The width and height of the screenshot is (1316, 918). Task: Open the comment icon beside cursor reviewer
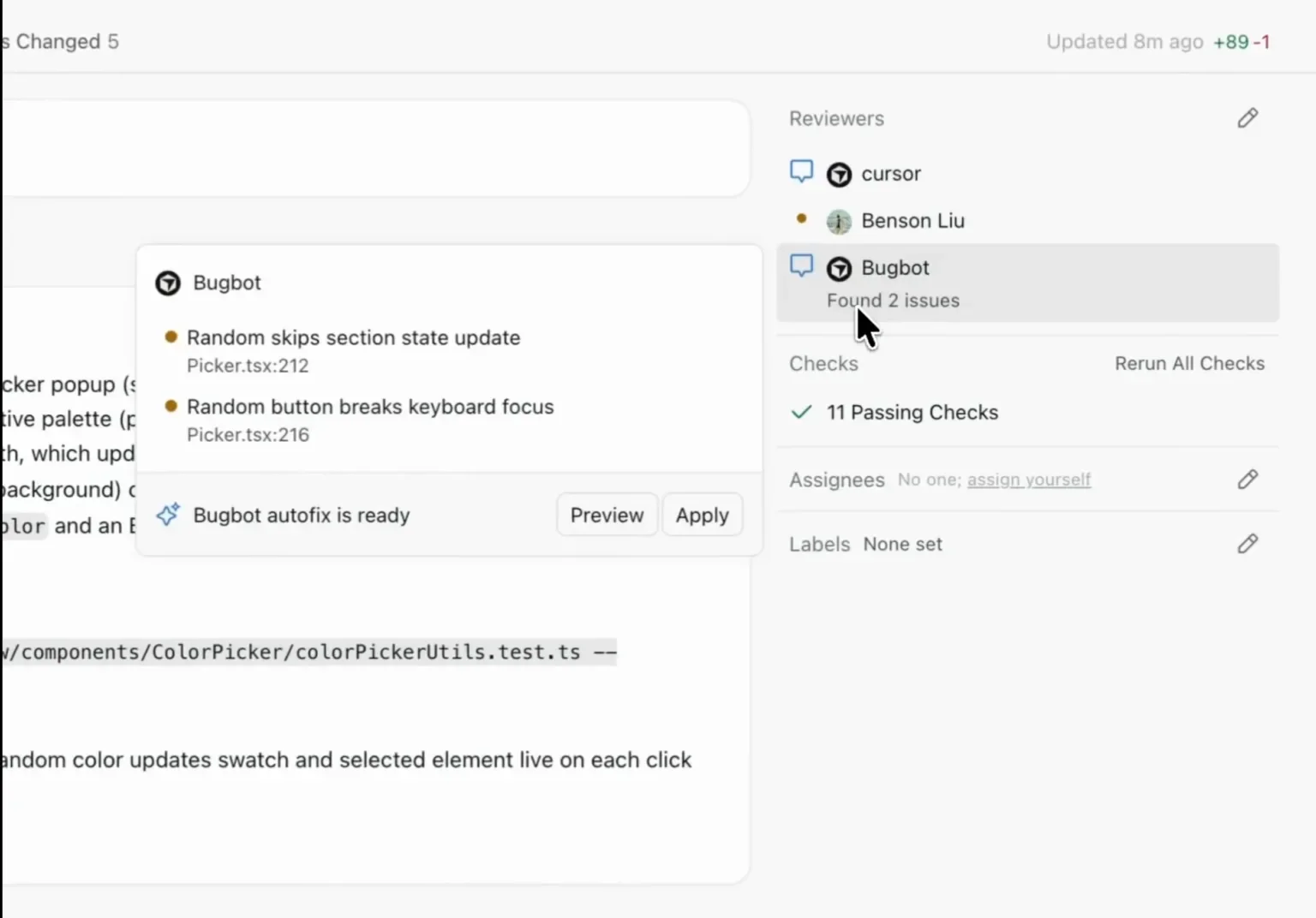point(801,171)
